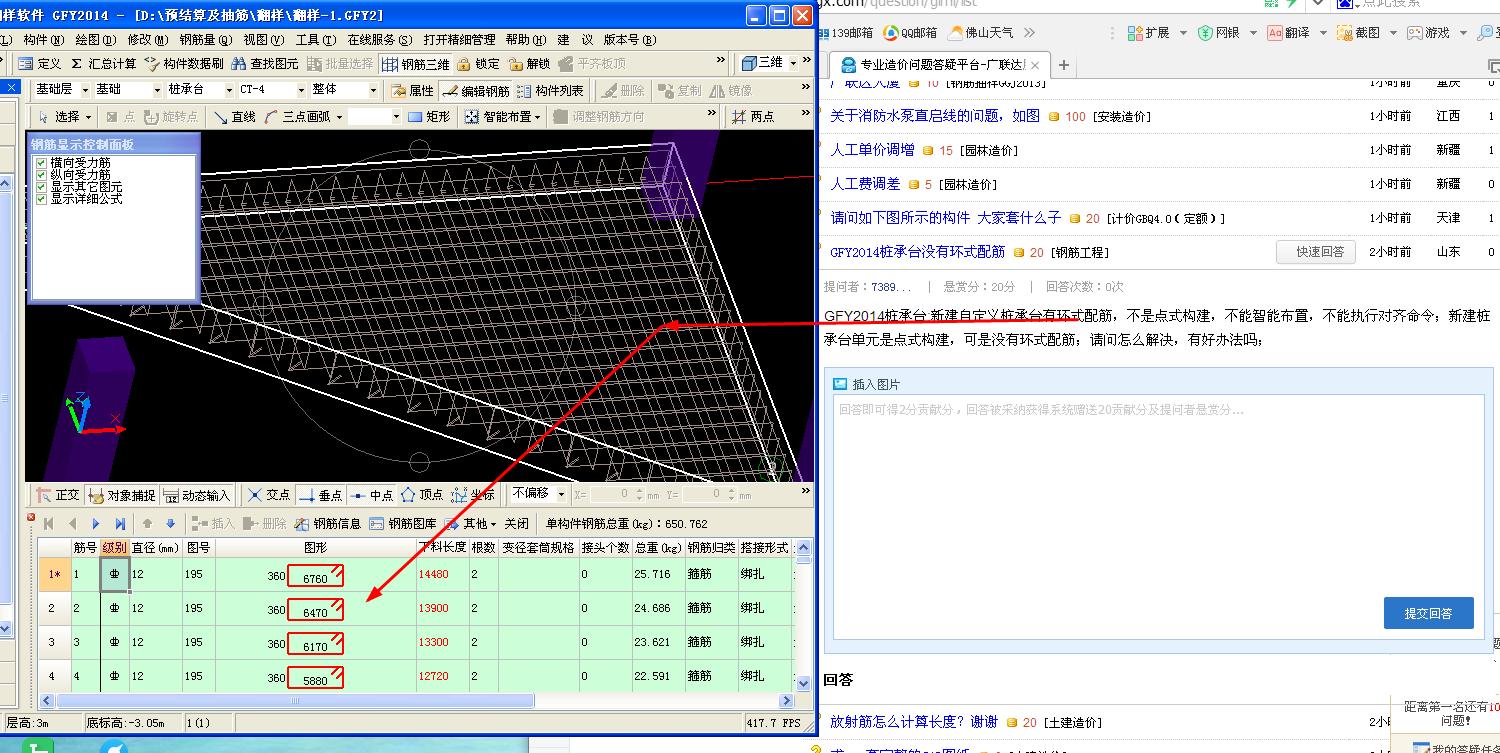Open question 关于消防水泵直启线的问题
The image size is (1500, 753).
(935, 116)
